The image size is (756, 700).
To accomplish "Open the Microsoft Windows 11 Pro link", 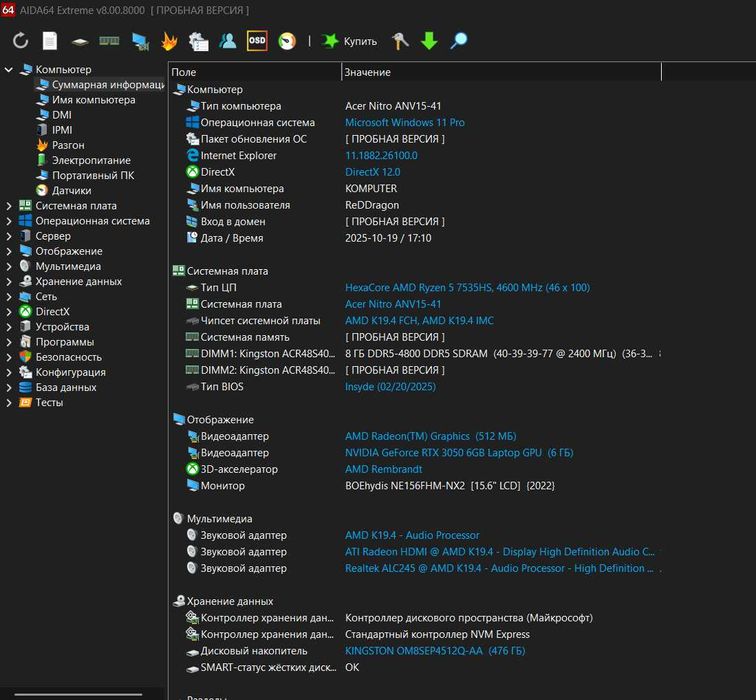I will (x=405, y=122).
